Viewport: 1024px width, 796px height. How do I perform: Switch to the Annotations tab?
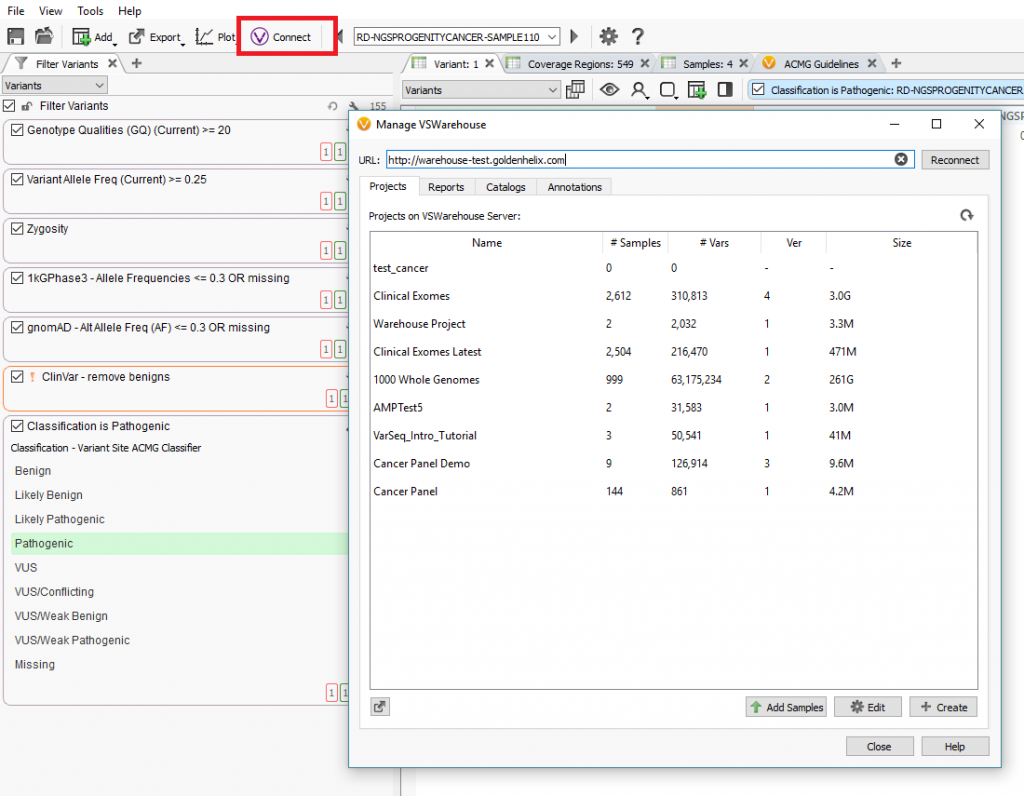(573, 186)
